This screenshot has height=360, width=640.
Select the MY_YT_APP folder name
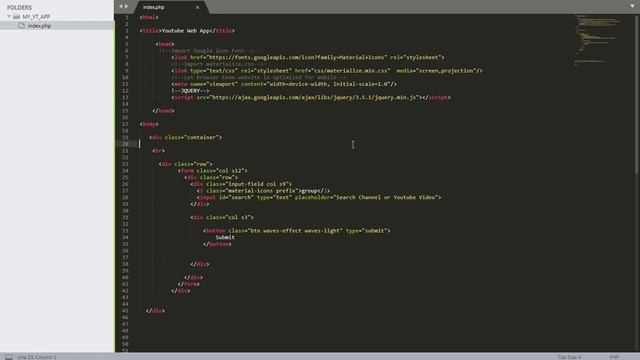coord(36,17)
